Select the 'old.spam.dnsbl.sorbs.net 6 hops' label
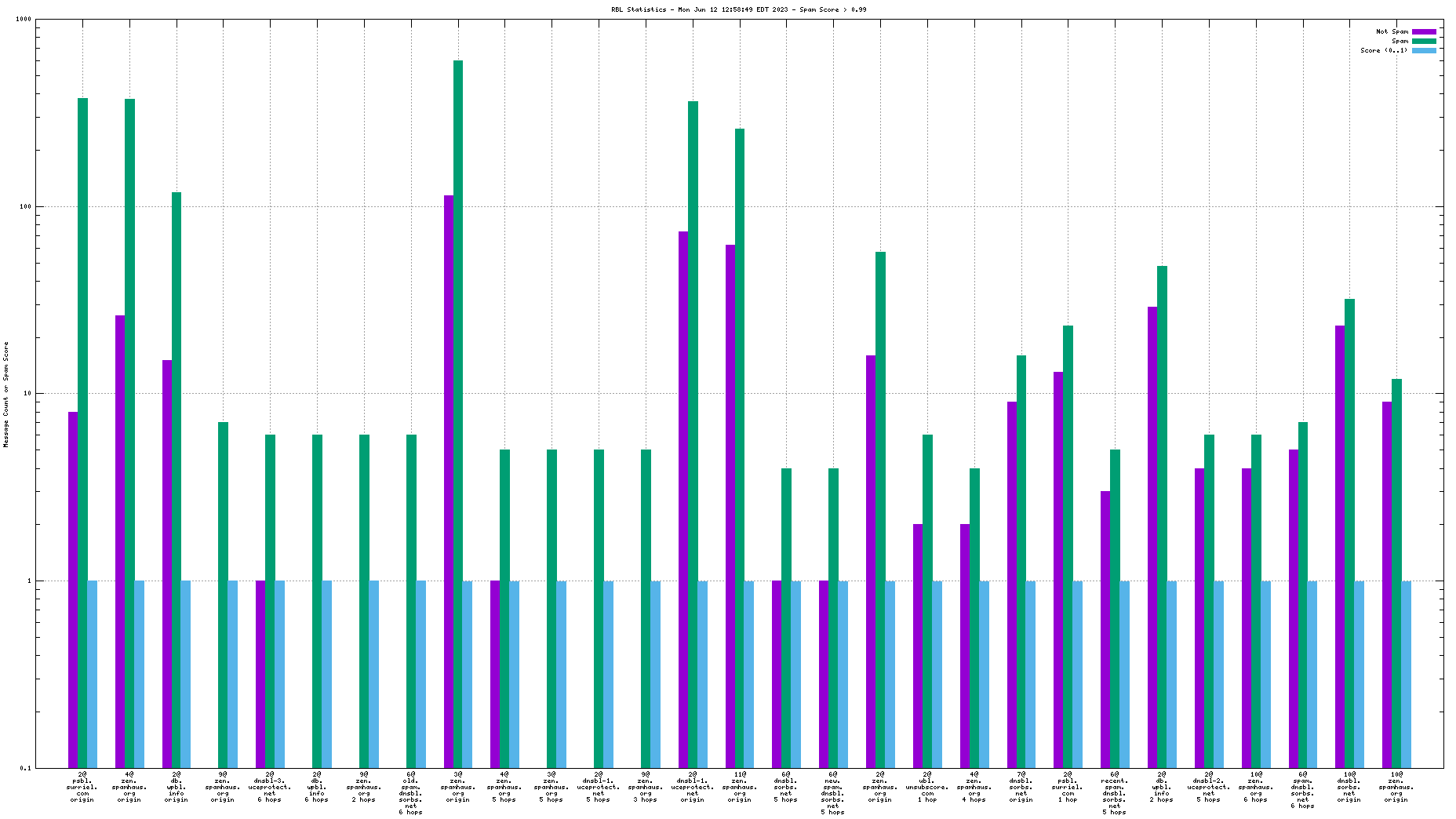This screenshot has height=819, width=1456. (x=411, y=793)
